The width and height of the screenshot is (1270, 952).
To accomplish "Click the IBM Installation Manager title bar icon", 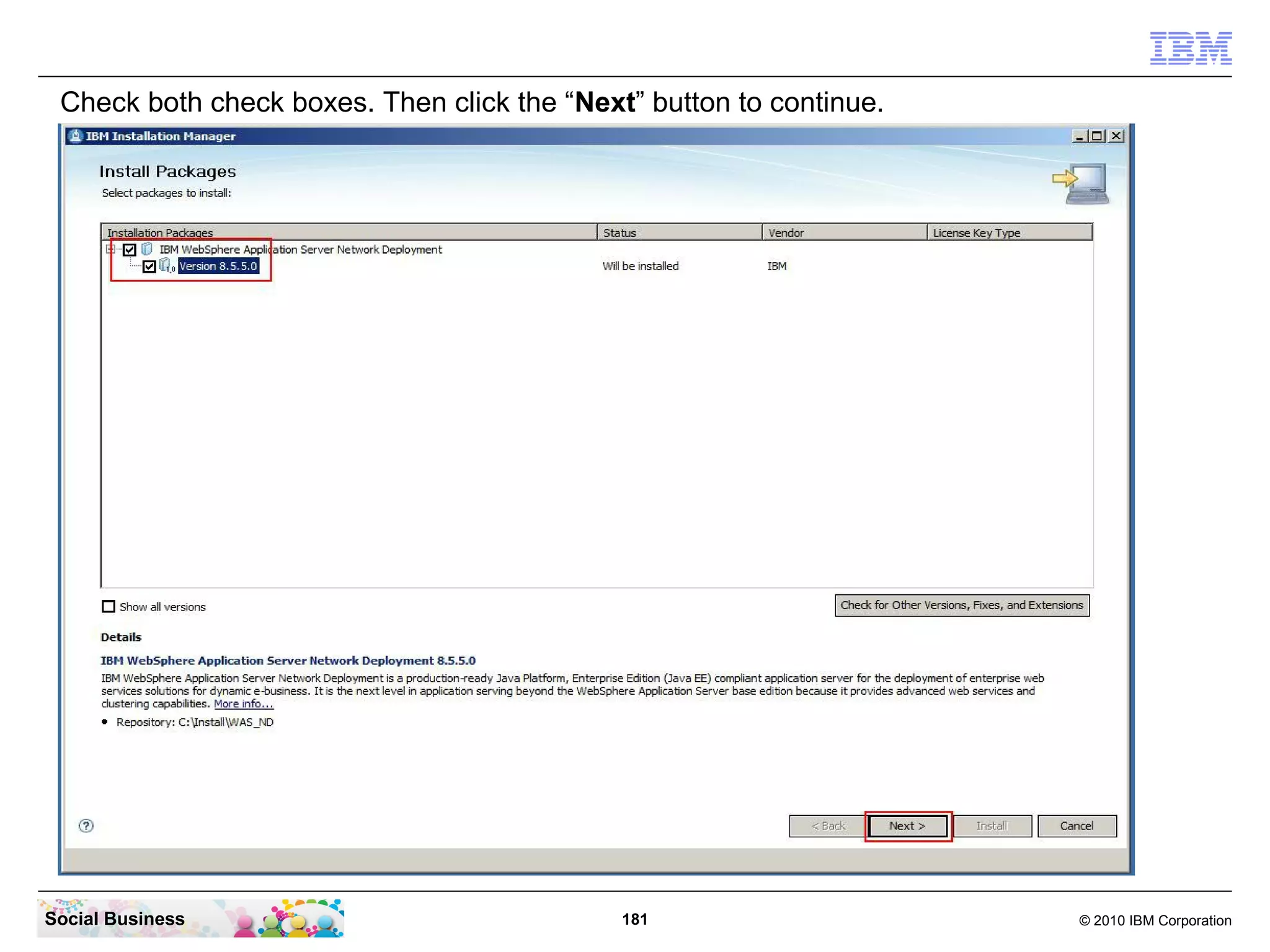I will (76, 136).
